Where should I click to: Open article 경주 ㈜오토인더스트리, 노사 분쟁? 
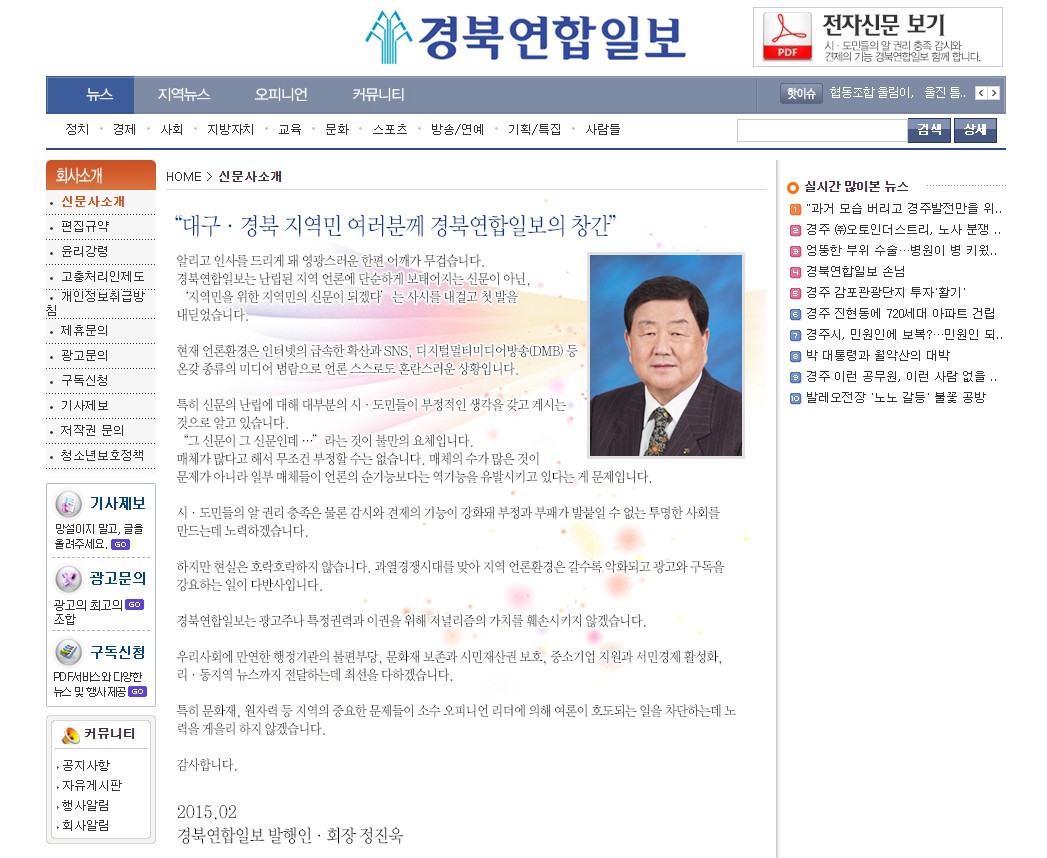pos(903,230)
